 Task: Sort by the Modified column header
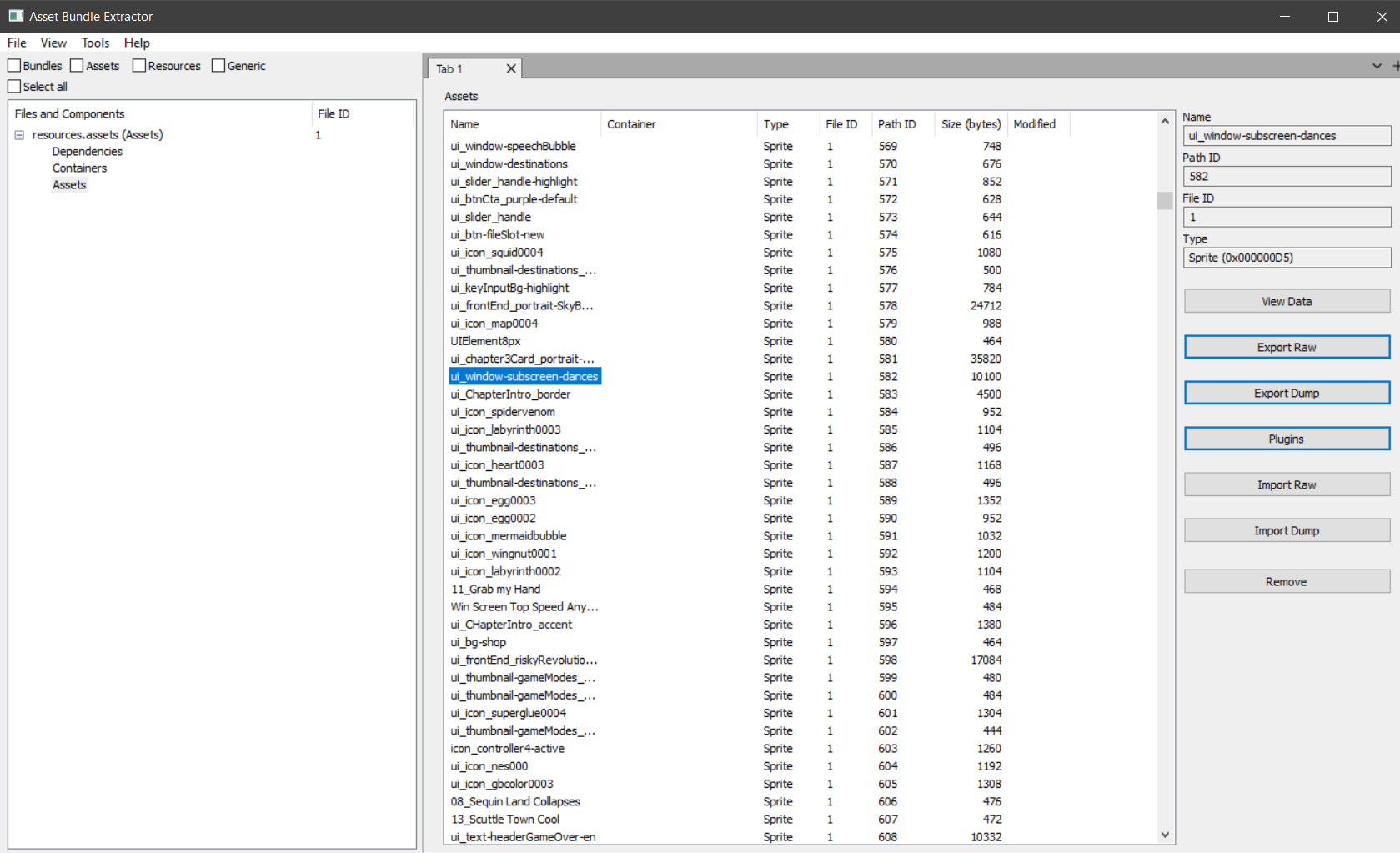coord(1038,124)
